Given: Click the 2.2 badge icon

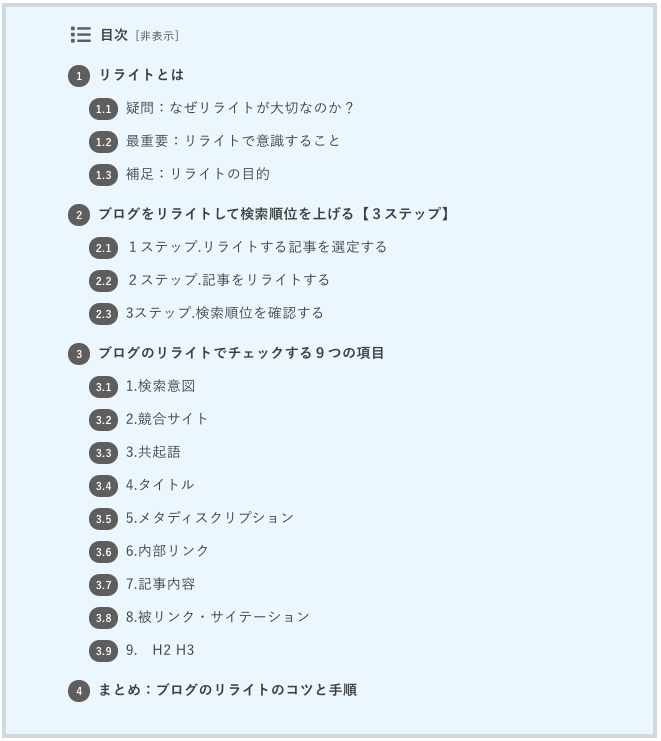Looking at the screenshot, I should (x=103, y=281).
